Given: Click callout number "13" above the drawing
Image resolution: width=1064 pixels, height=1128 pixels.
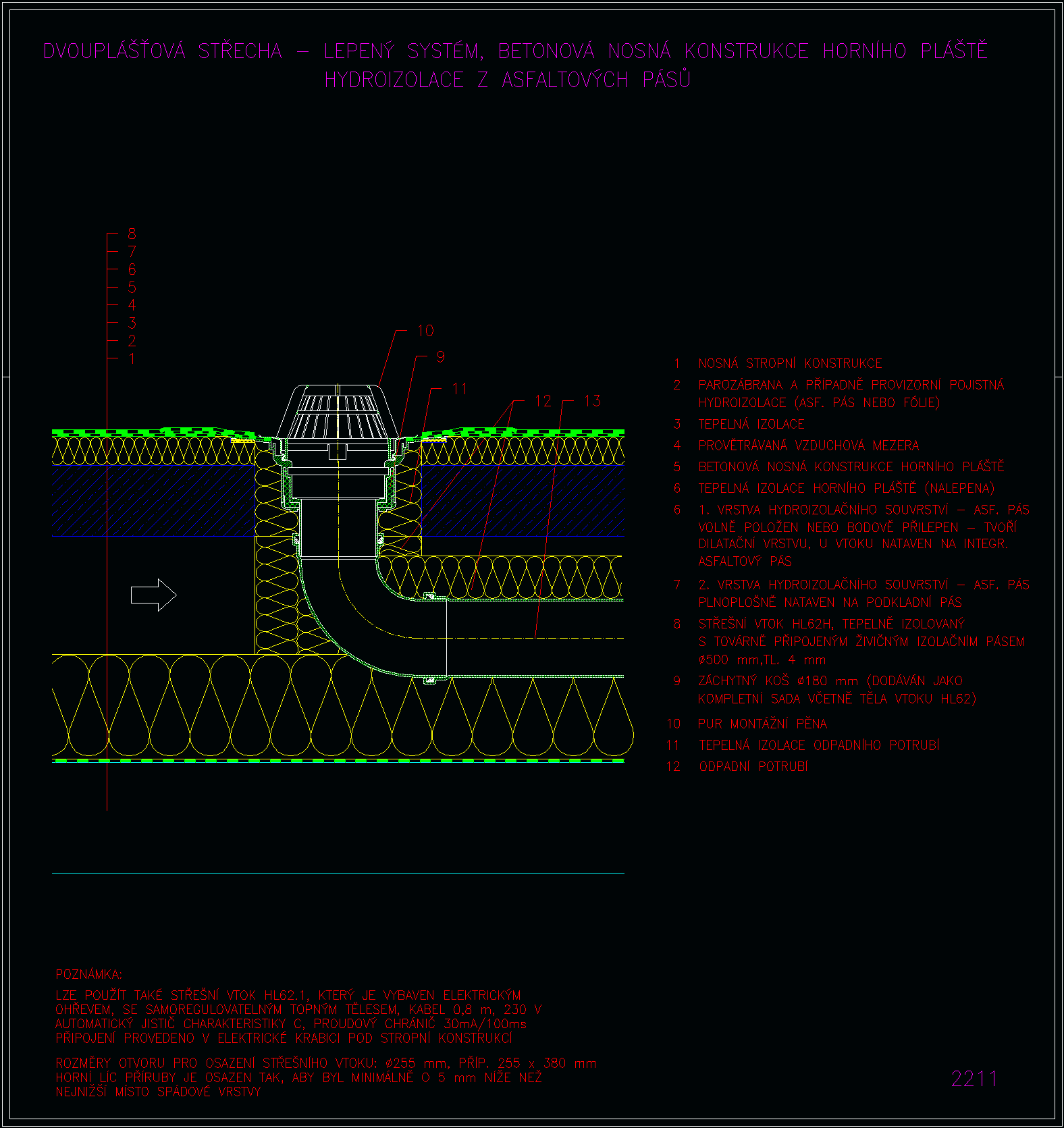Looking at the screenshot, I should tap(592, 401).
